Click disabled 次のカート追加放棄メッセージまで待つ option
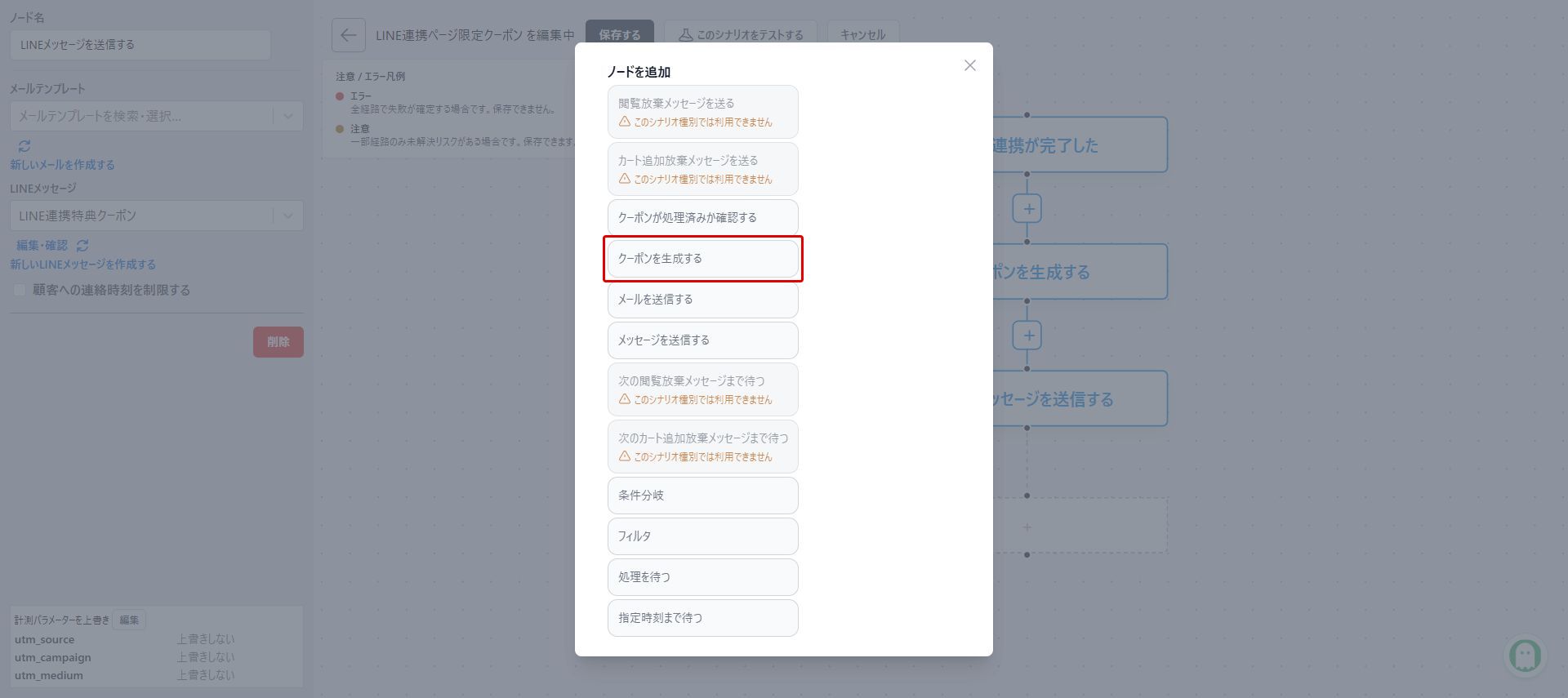The height and width of the screenshot is (698, 1568). coord(702,447)
